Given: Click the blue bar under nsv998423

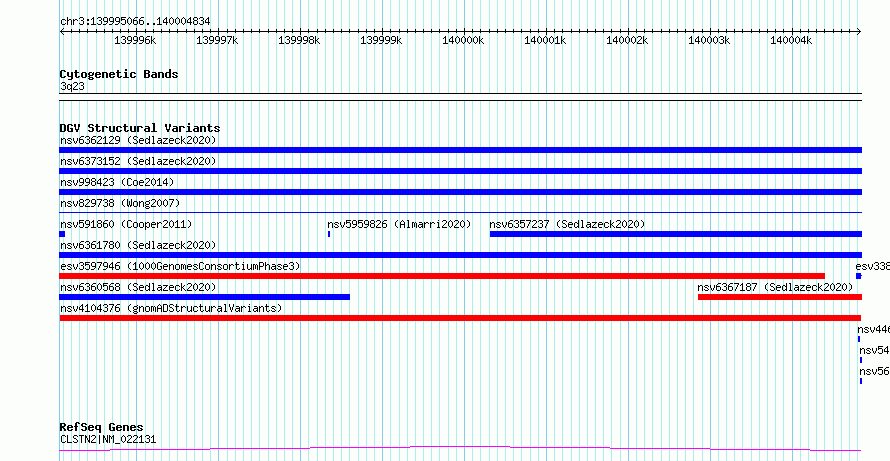Looking at the screenshot, I should [460, 192].
